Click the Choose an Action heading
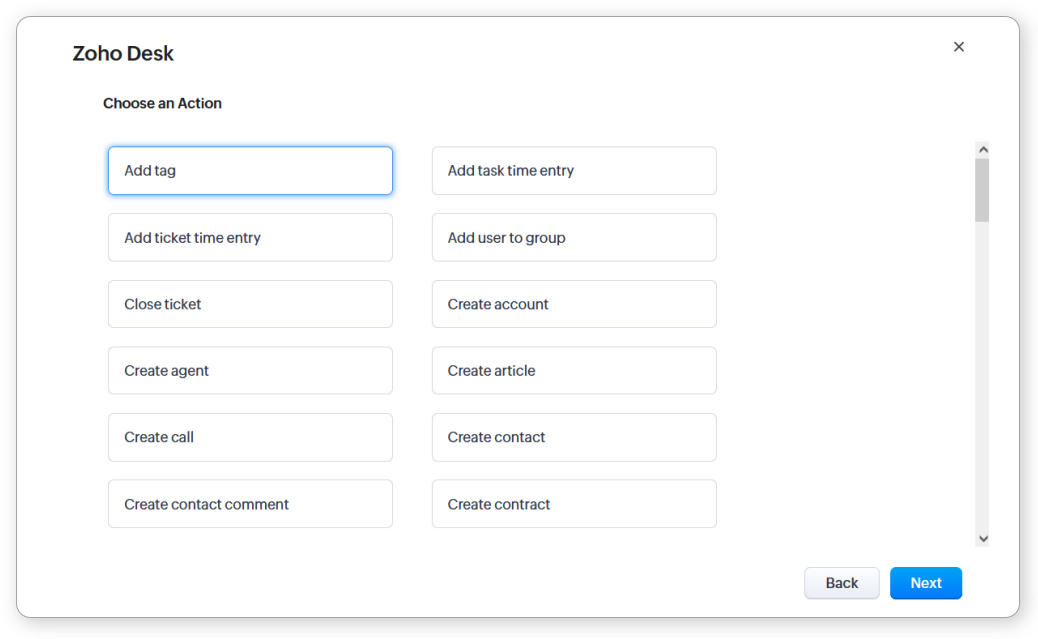 coord(162,103)
